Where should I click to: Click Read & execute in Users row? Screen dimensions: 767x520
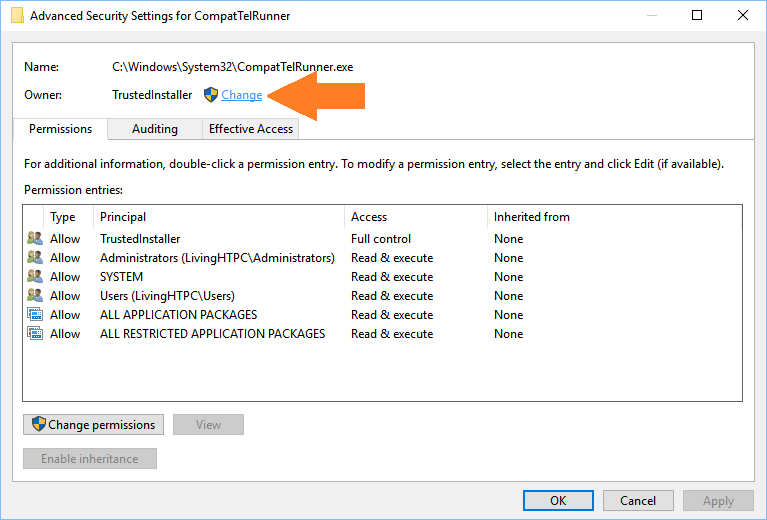pos(392,296)
